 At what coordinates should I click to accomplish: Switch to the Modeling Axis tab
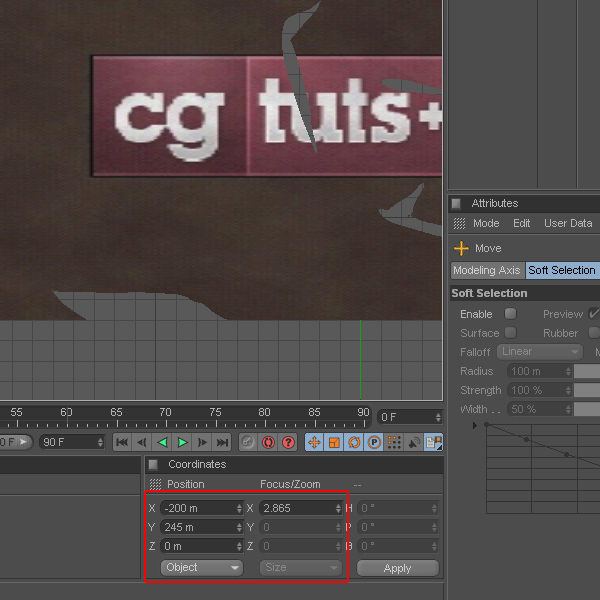pyautogui.click(x=488, y=271)
